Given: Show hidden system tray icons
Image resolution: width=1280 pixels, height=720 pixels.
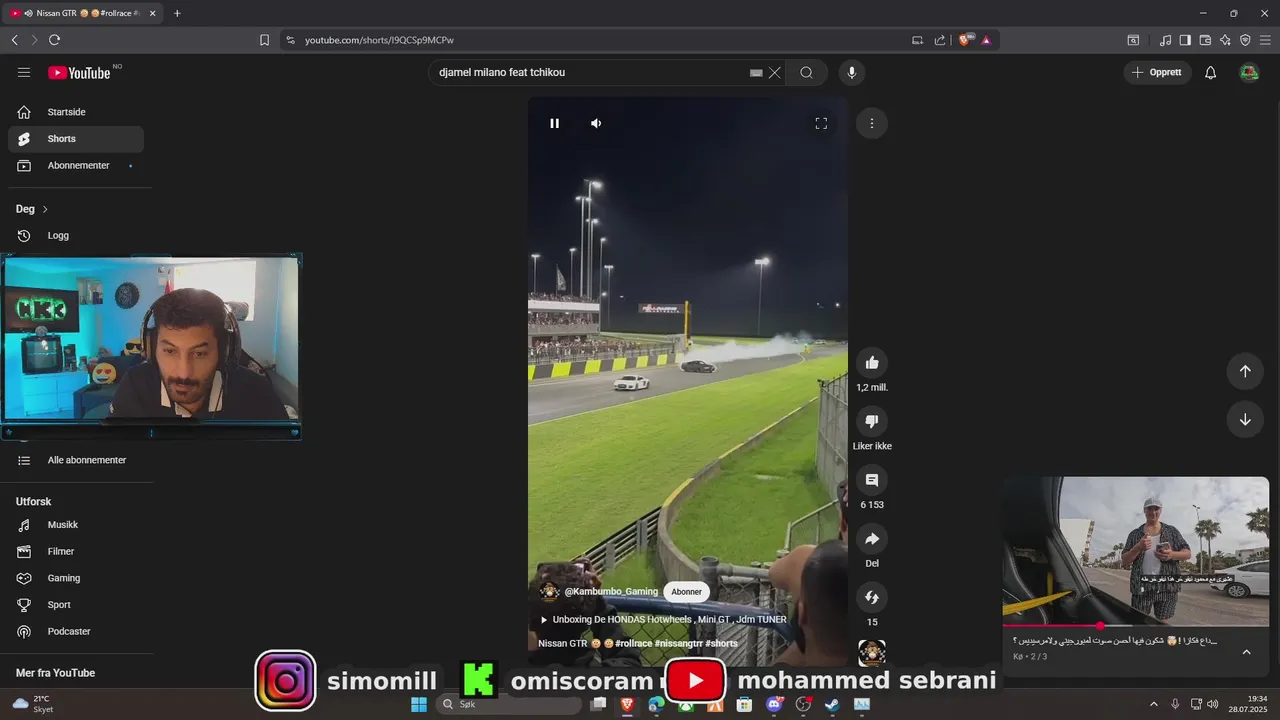Looking at the screenshot, I should tap(1153, 704).
